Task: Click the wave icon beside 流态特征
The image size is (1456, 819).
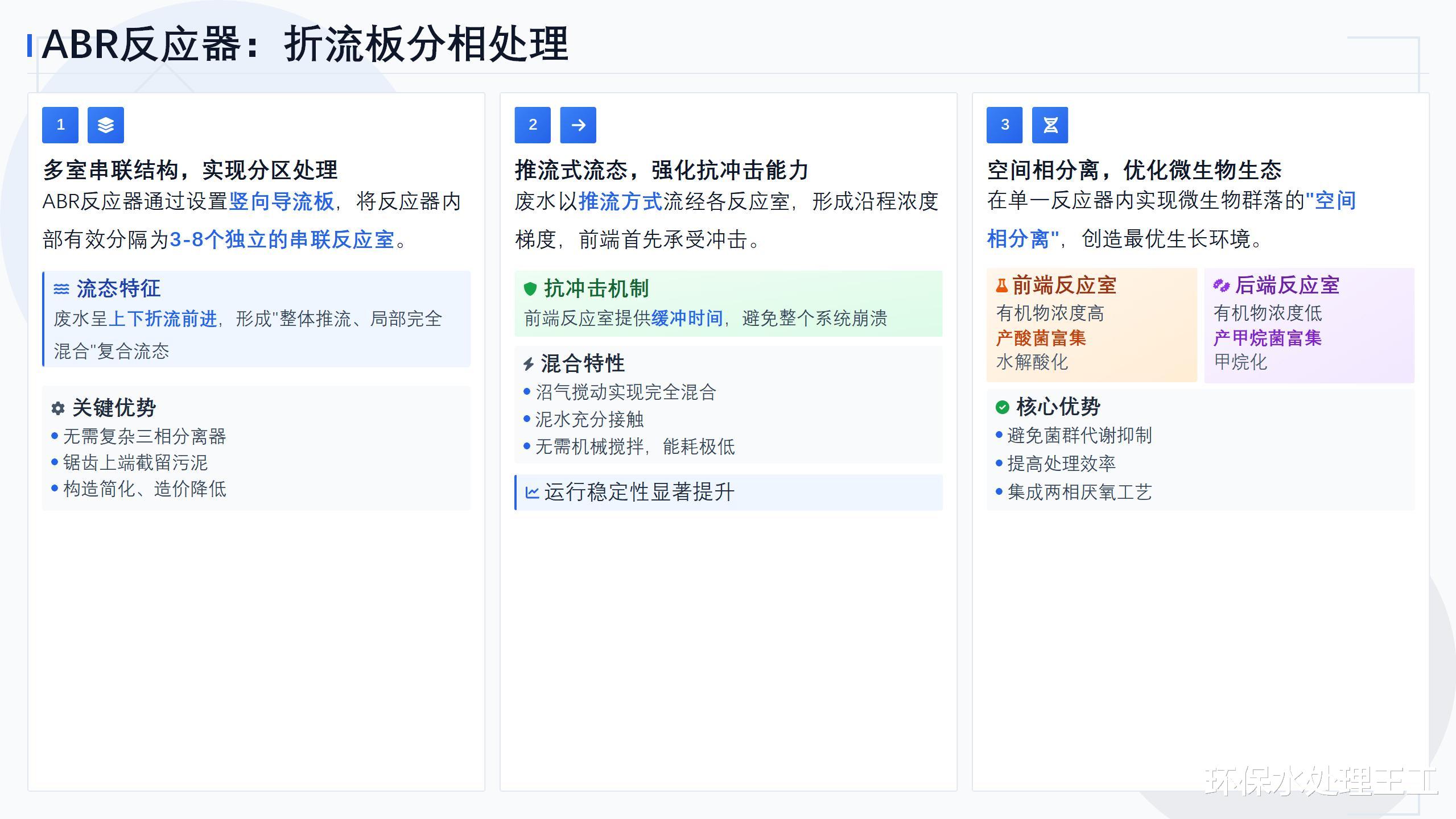Action: pos(61,289)
